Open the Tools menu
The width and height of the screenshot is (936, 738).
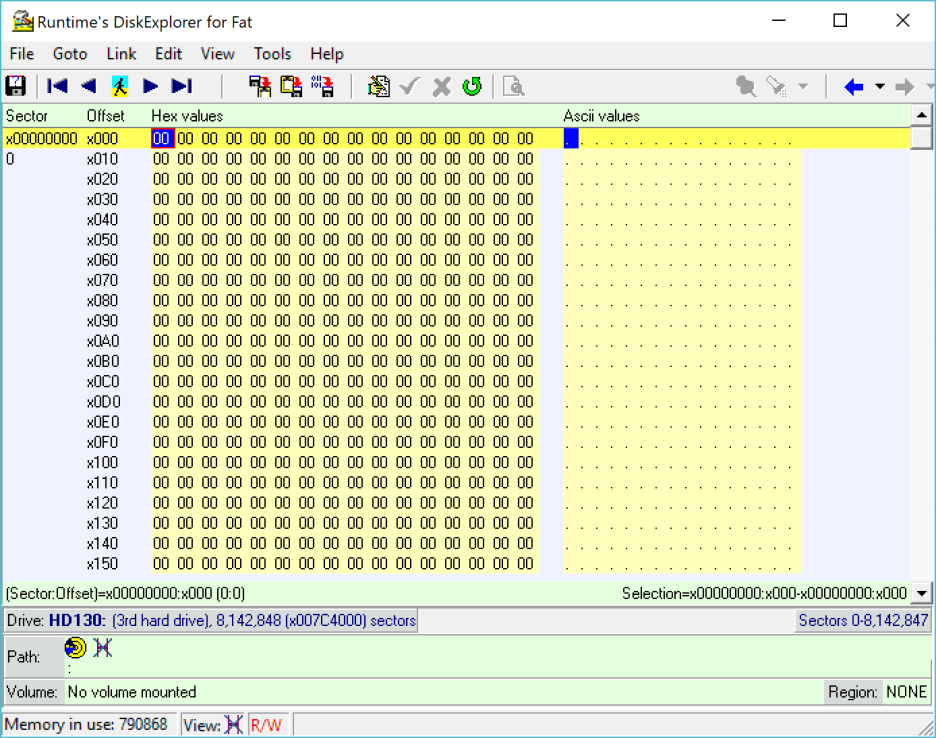tap(272, 54)
